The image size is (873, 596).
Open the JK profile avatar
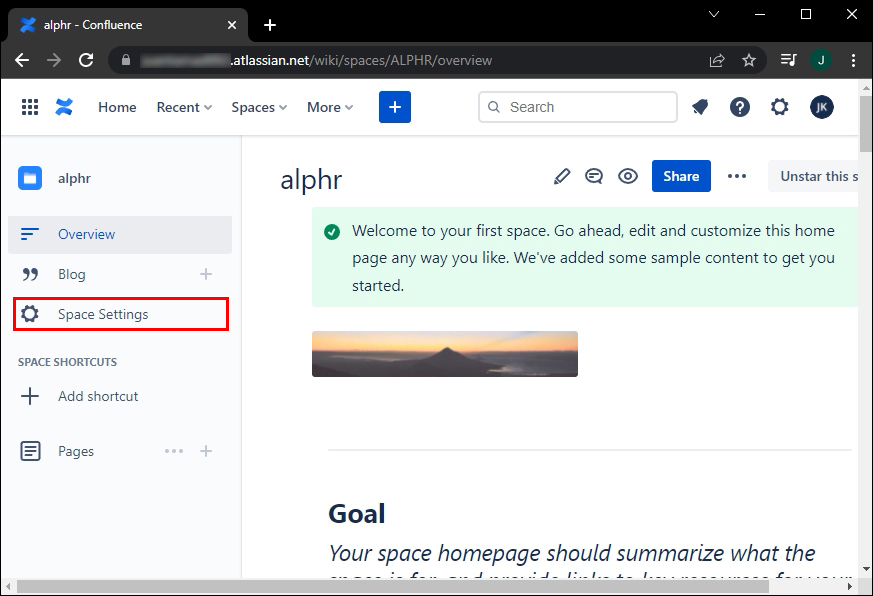point(821,107)
